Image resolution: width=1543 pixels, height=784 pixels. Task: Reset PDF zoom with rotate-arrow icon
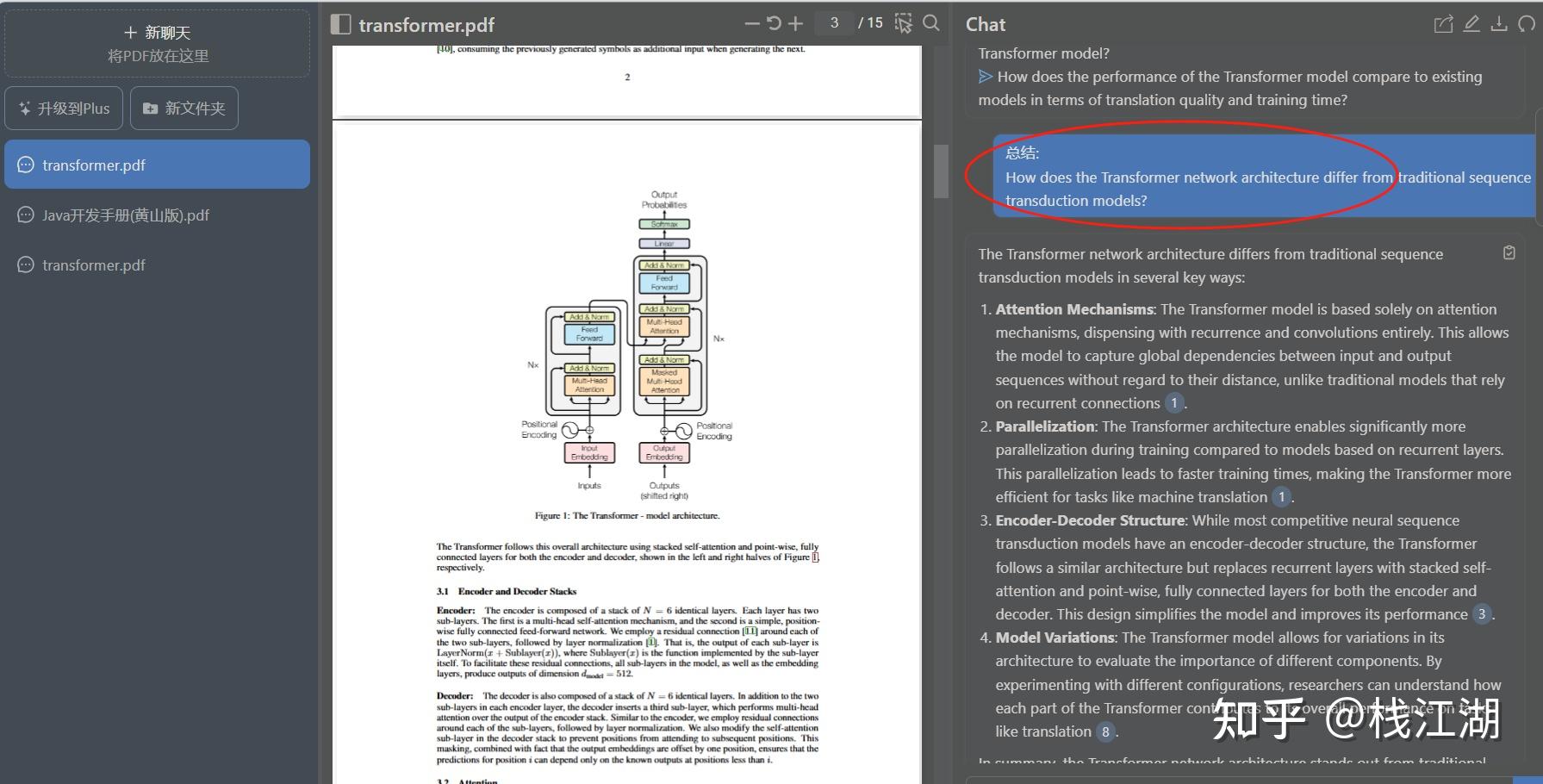(774, 23)
